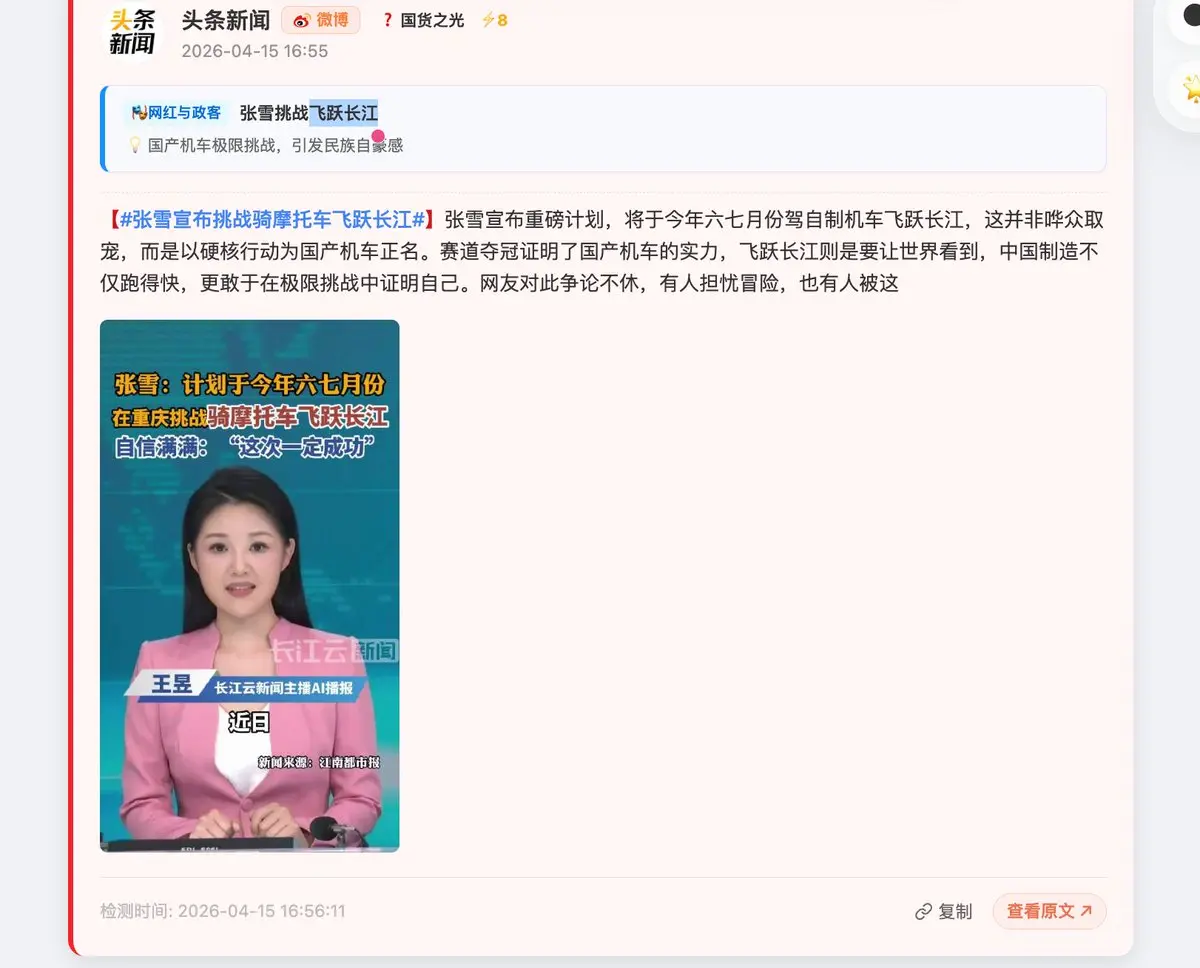Click the arrow icon in 查看原文

tap(1086, 911)
